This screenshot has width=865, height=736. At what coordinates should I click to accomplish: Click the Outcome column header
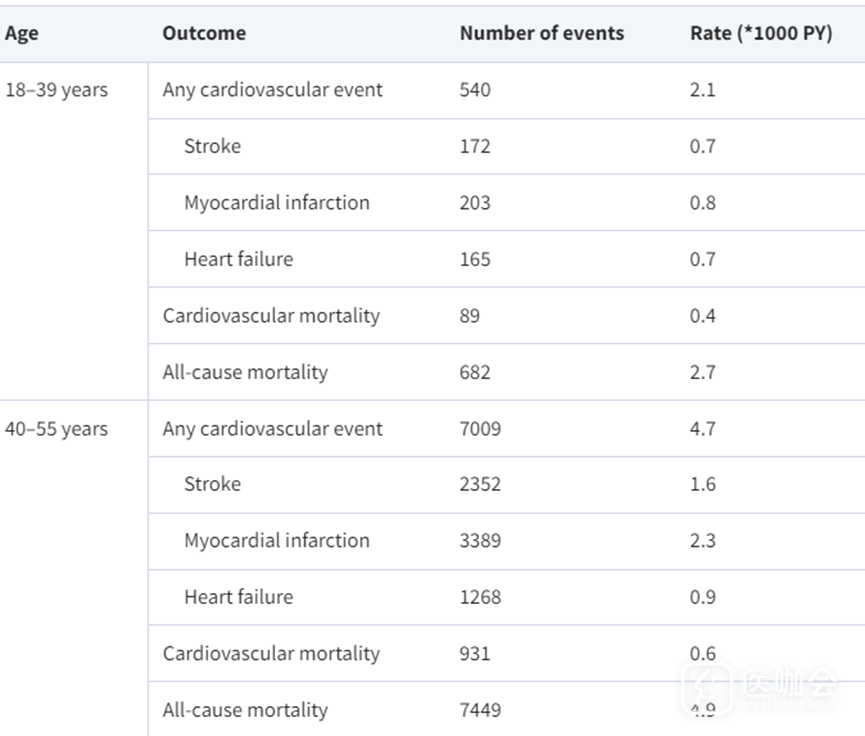(204, 33)
